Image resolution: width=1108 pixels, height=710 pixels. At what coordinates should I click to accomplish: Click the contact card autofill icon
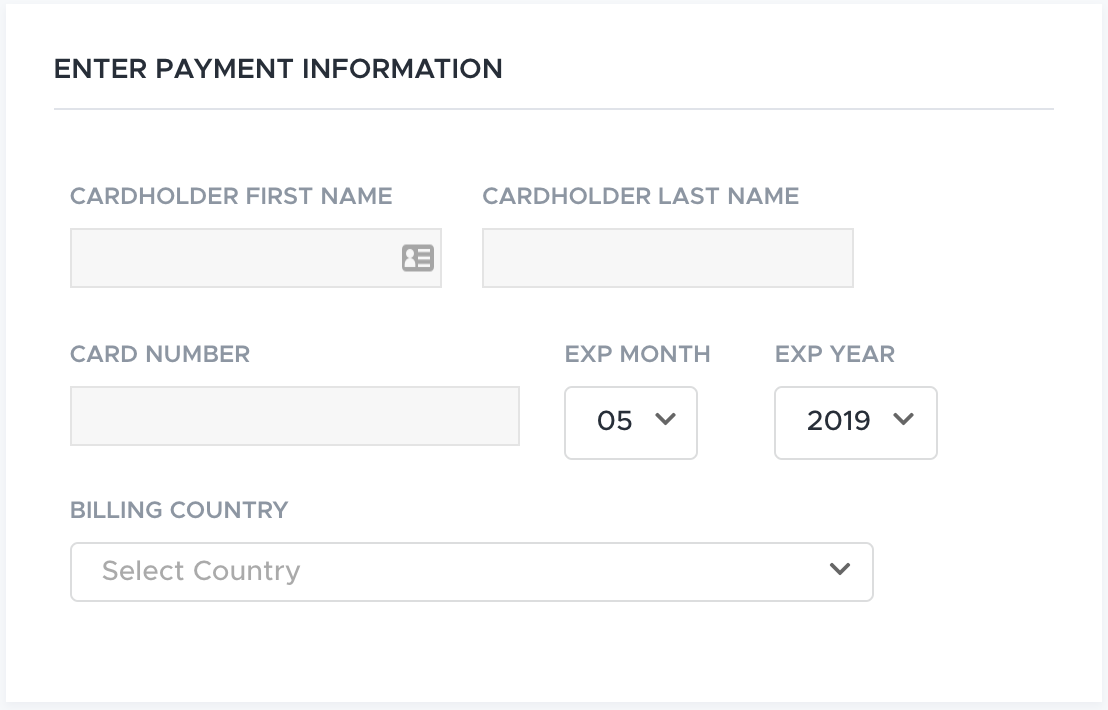(418, 258)
